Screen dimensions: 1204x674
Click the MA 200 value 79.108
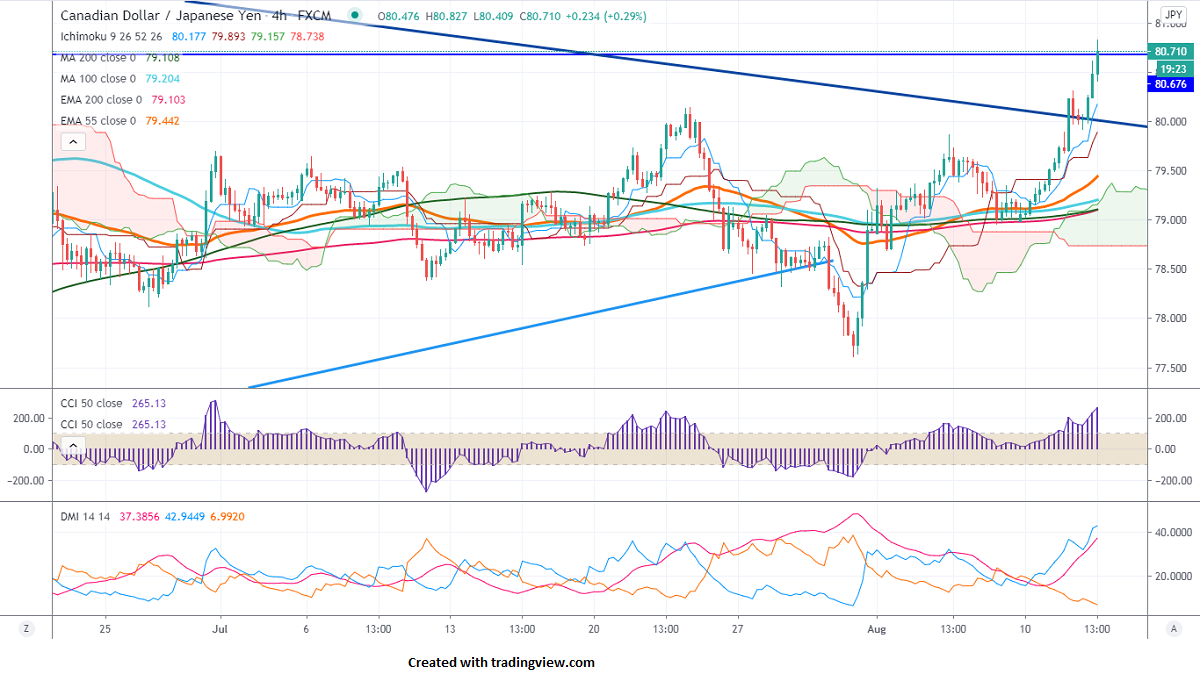coord(162,57)
